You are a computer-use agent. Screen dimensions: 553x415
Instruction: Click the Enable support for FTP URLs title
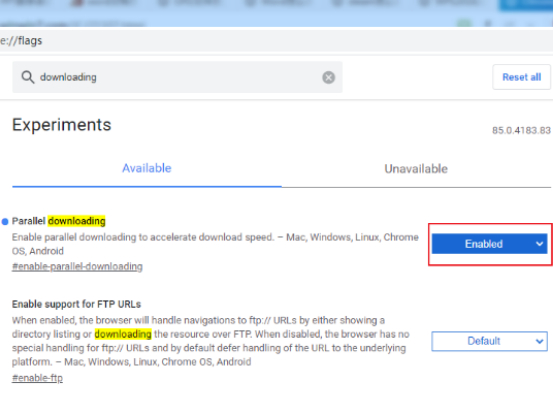click(x=77, y=304)
